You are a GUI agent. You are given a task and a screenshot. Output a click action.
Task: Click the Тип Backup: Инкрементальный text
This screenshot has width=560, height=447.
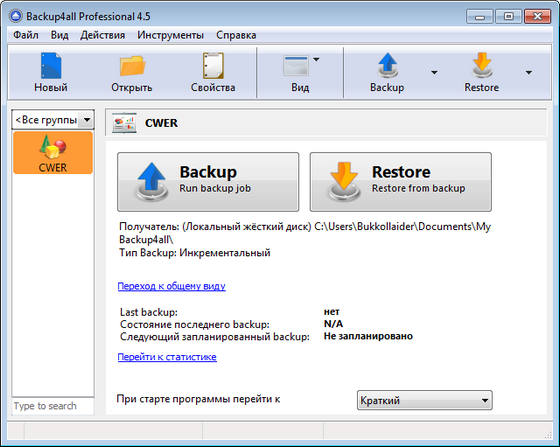pyautogui.click(x=195, y=253)
